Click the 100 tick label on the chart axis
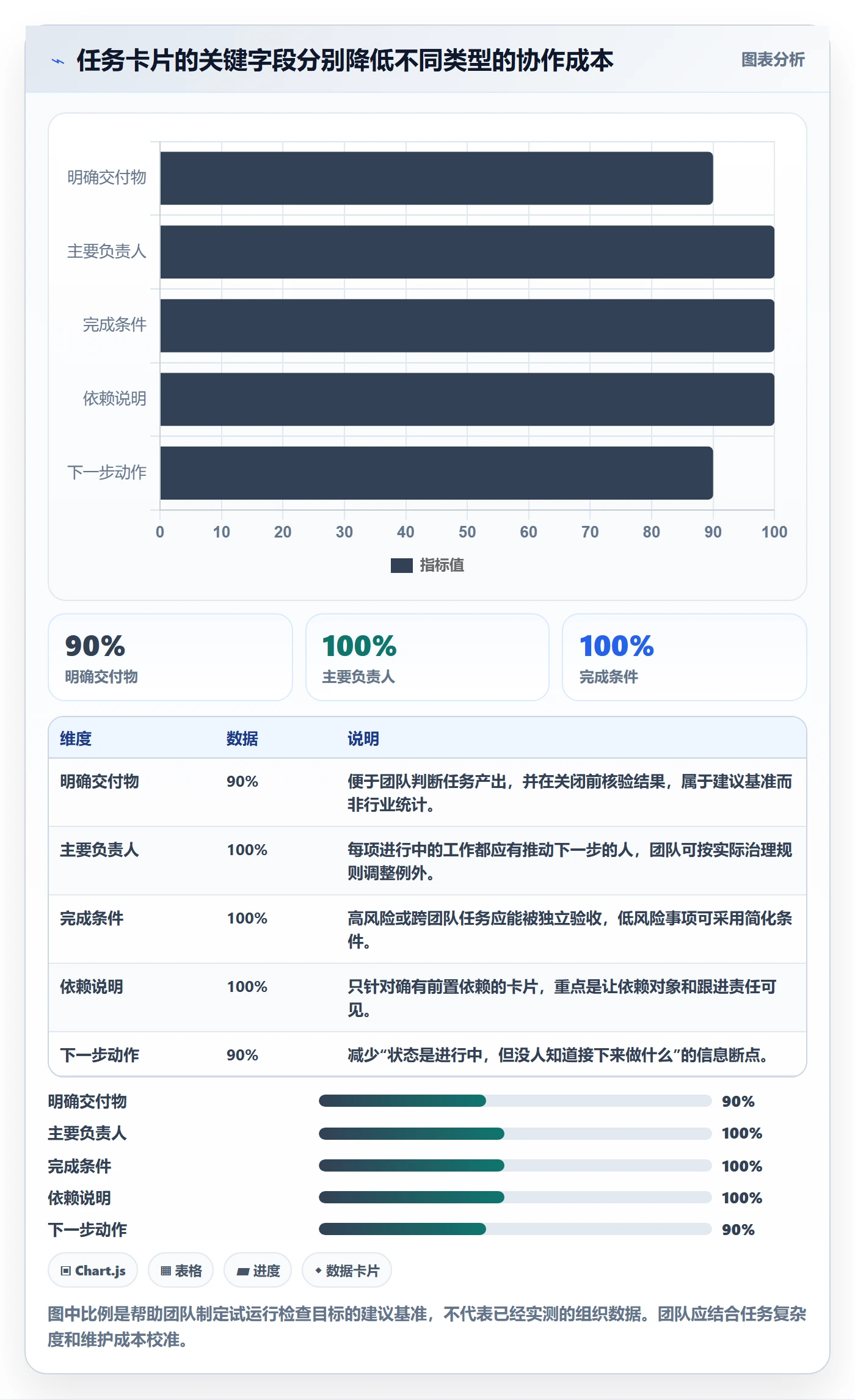The height and width of the screenshot is (1400, 855). pyautogui.click(x=774, y=532)
